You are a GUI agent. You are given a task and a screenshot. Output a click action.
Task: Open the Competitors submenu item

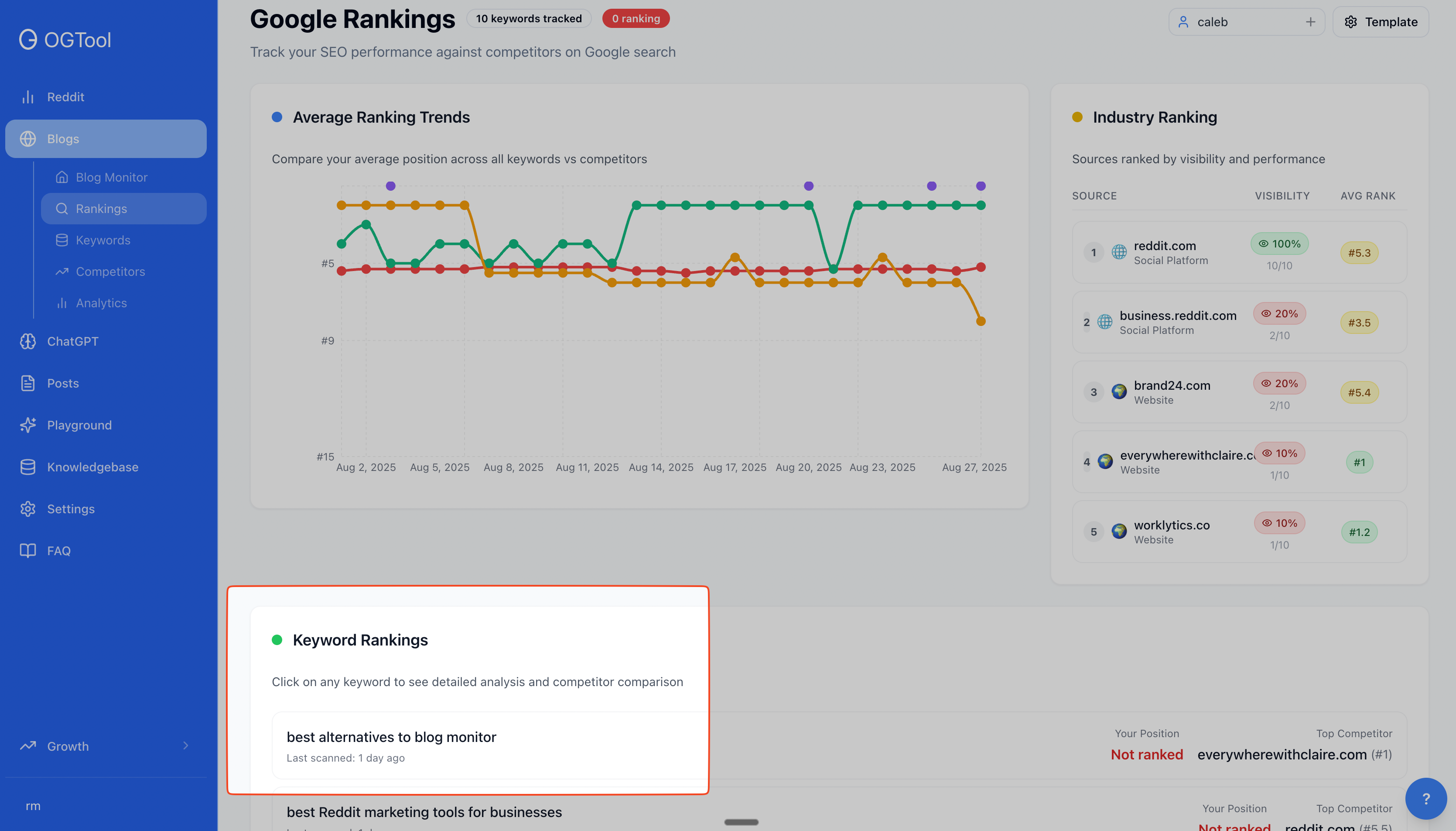coord(124,271)
